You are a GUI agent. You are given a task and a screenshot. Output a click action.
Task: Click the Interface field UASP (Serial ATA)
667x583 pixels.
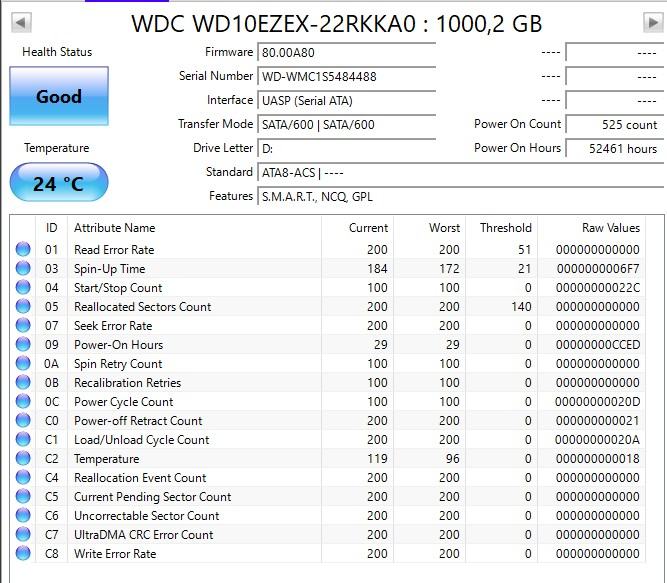(x=347, y=100)
